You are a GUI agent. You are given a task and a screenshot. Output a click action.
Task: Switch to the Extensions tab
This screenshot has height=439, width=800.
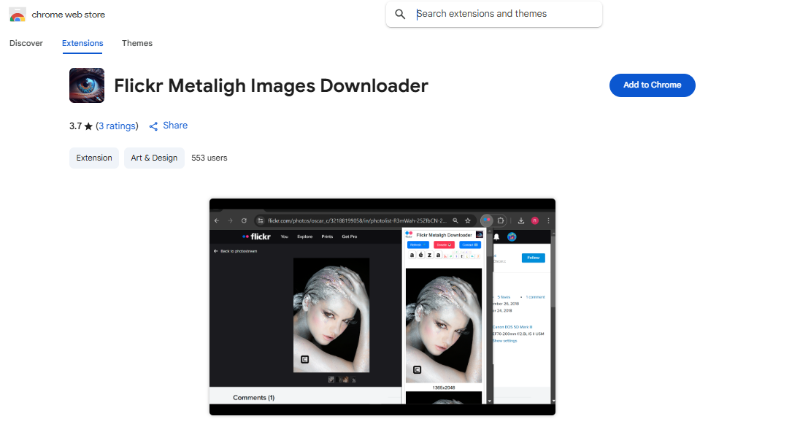click(x=83, y=43)
